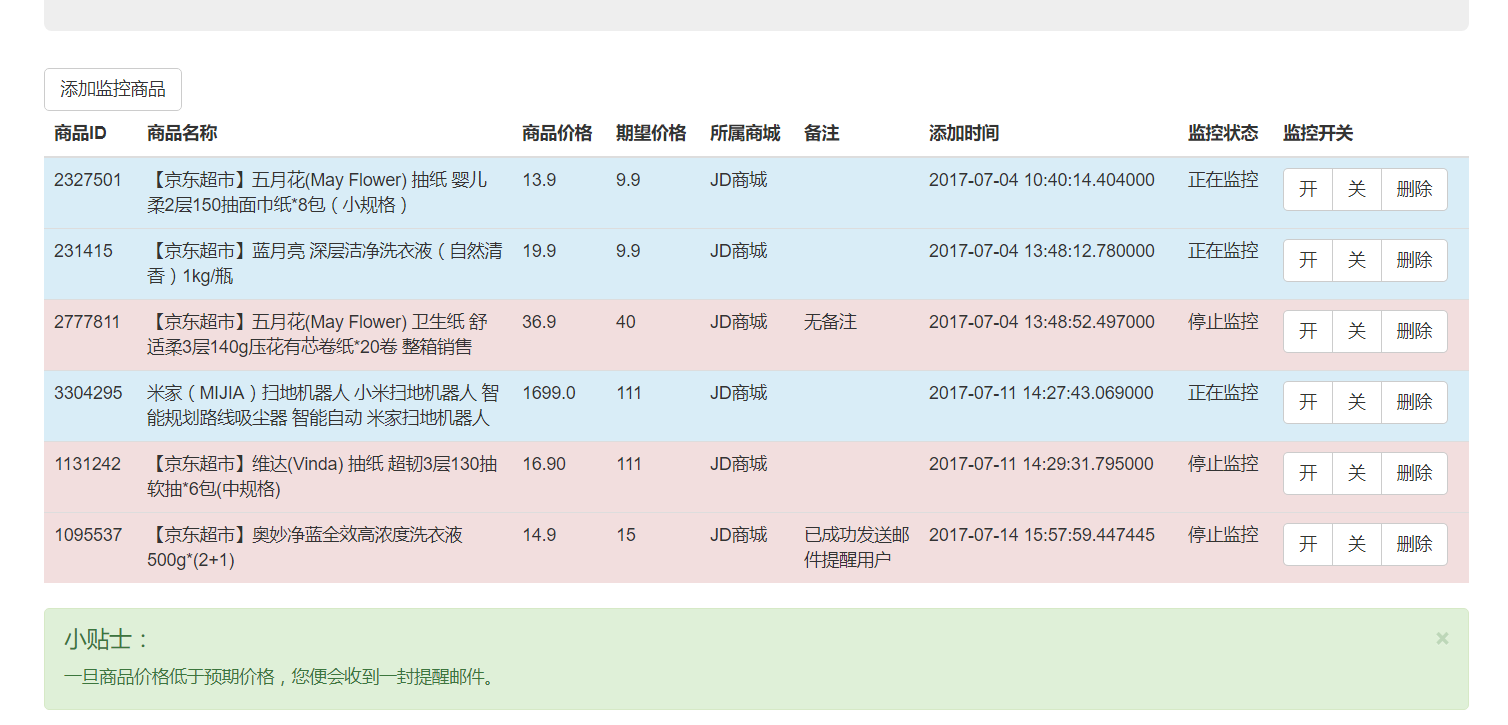Turn off monitoring for product 3304295
Image resolution: width=1508 pixels, height=725 pixels.
[1357, 402]
